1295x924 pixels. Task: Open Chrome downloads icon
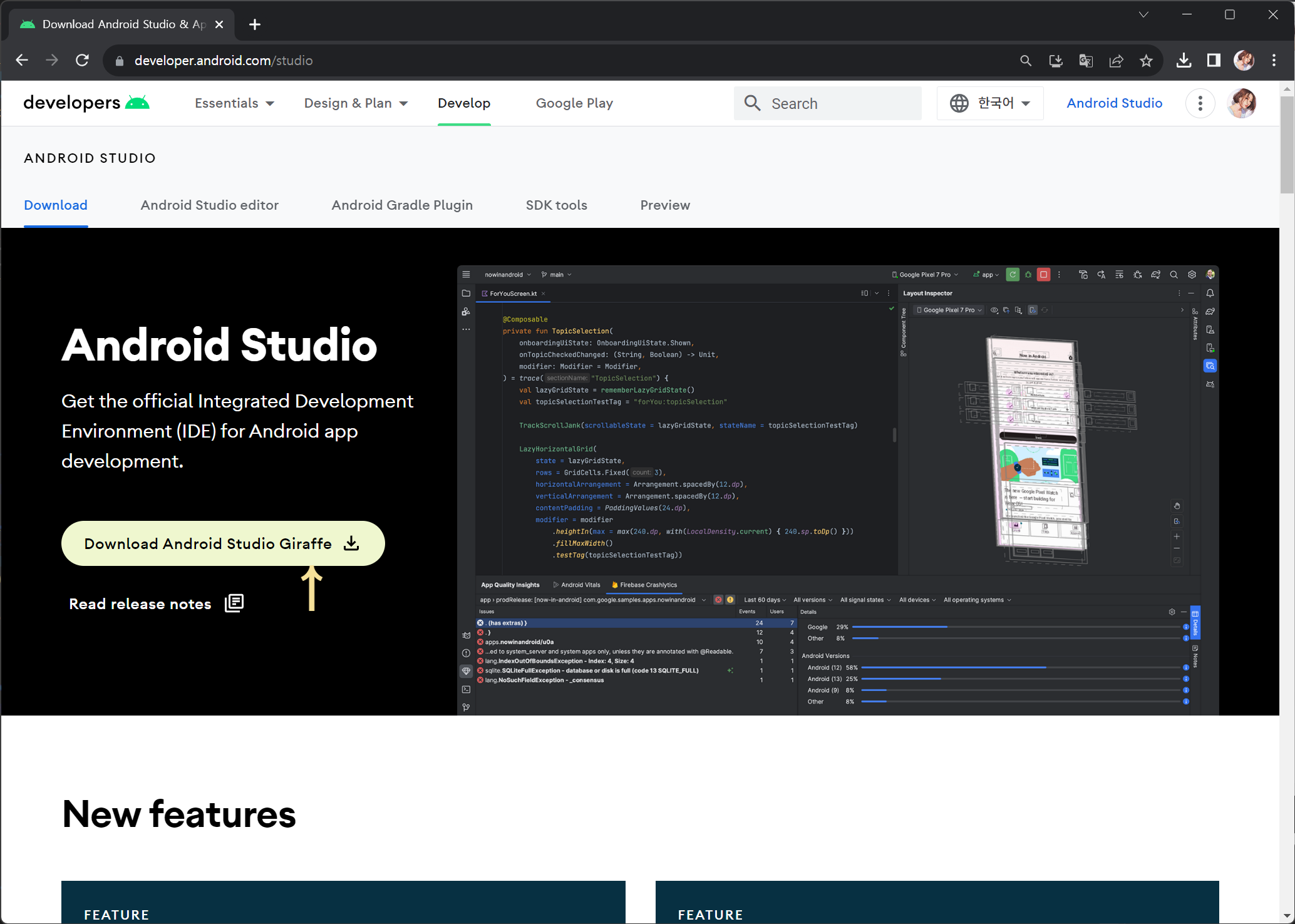pyautogui.click(x=1184, y=60)
